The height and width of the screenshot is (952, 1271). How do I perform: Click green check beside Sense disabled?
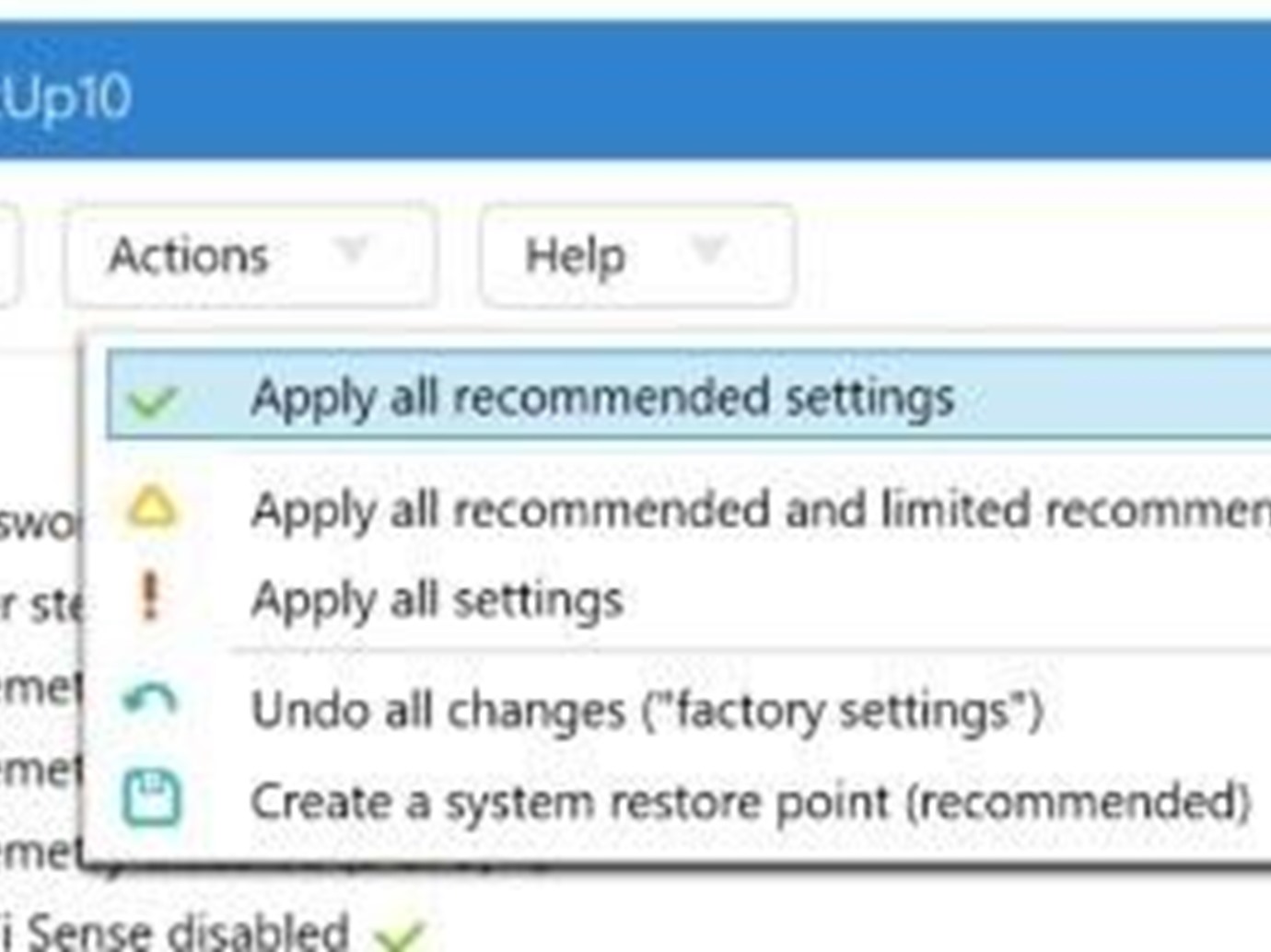click(x=399, y=935)
